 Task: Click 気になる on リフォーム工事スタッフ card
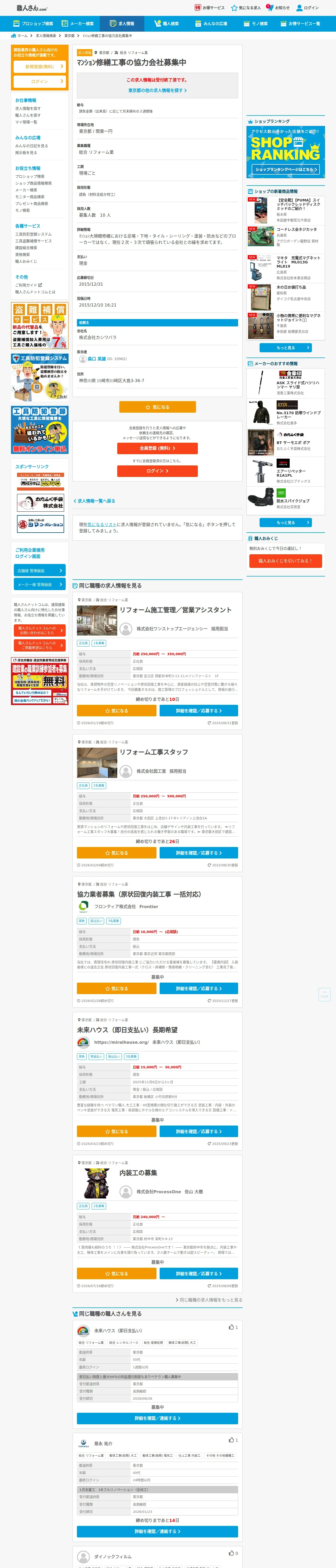coord(116,853)
